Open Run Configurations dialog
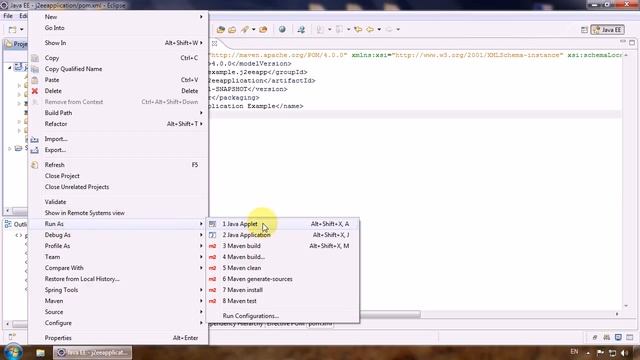 [x=283, y=316]
